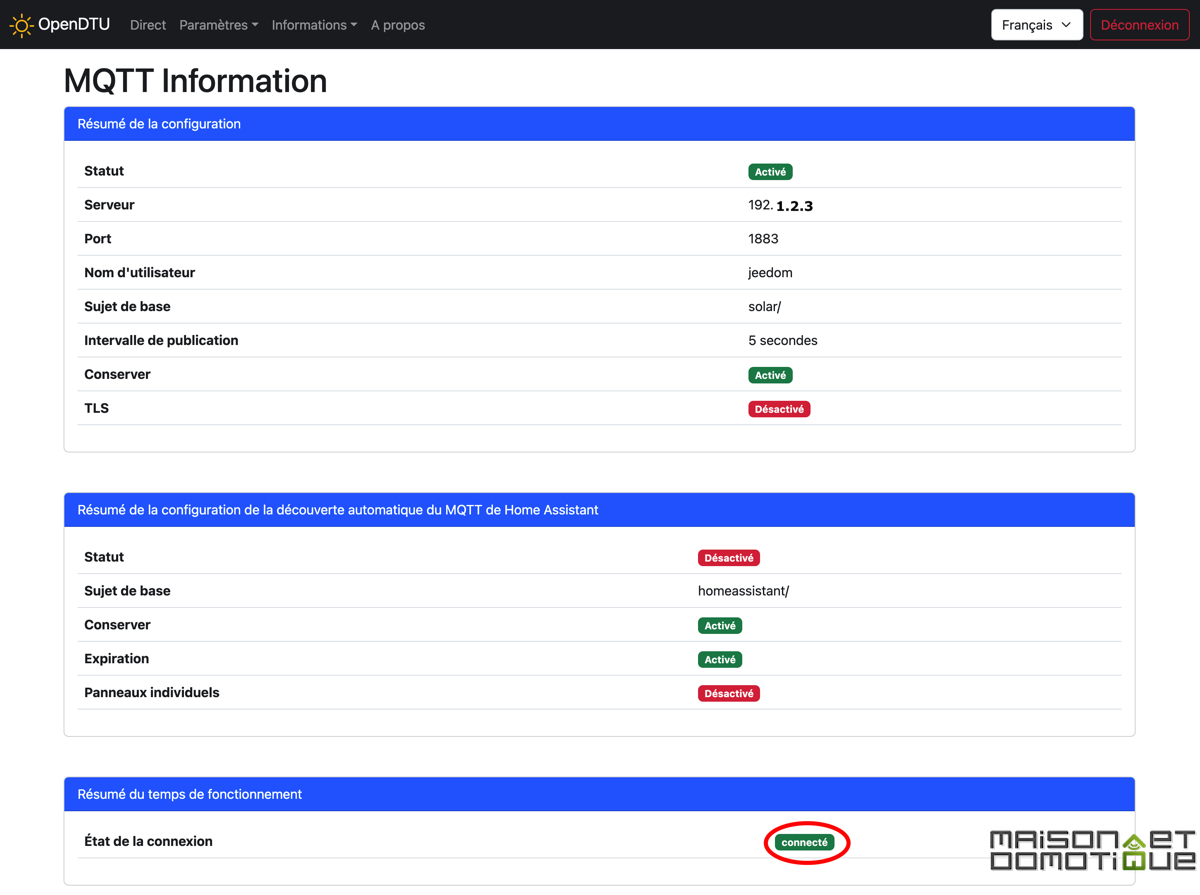
Task: Click the TLS row label
Action: pos(96,408)
